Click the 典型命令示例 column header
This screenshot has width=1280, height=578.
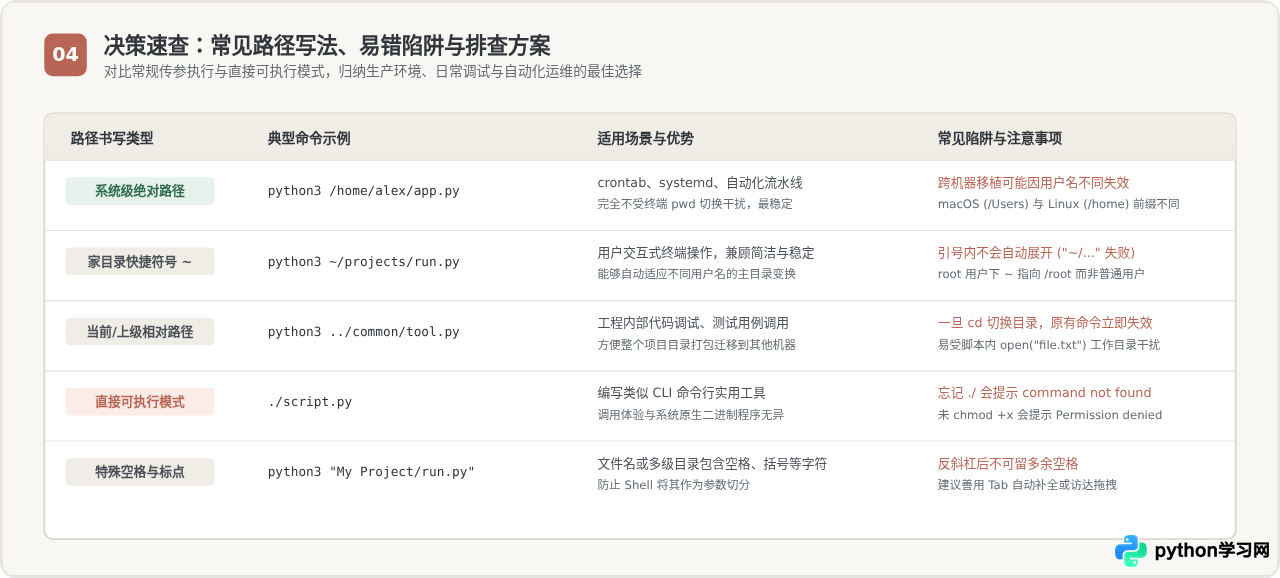point(309,139)
